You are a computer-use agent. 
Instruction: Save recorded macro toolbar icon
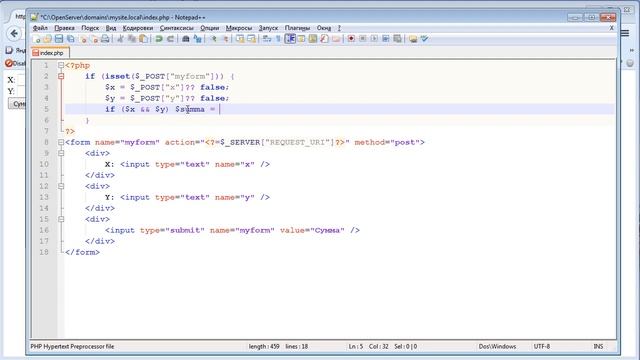coord(397,39)
